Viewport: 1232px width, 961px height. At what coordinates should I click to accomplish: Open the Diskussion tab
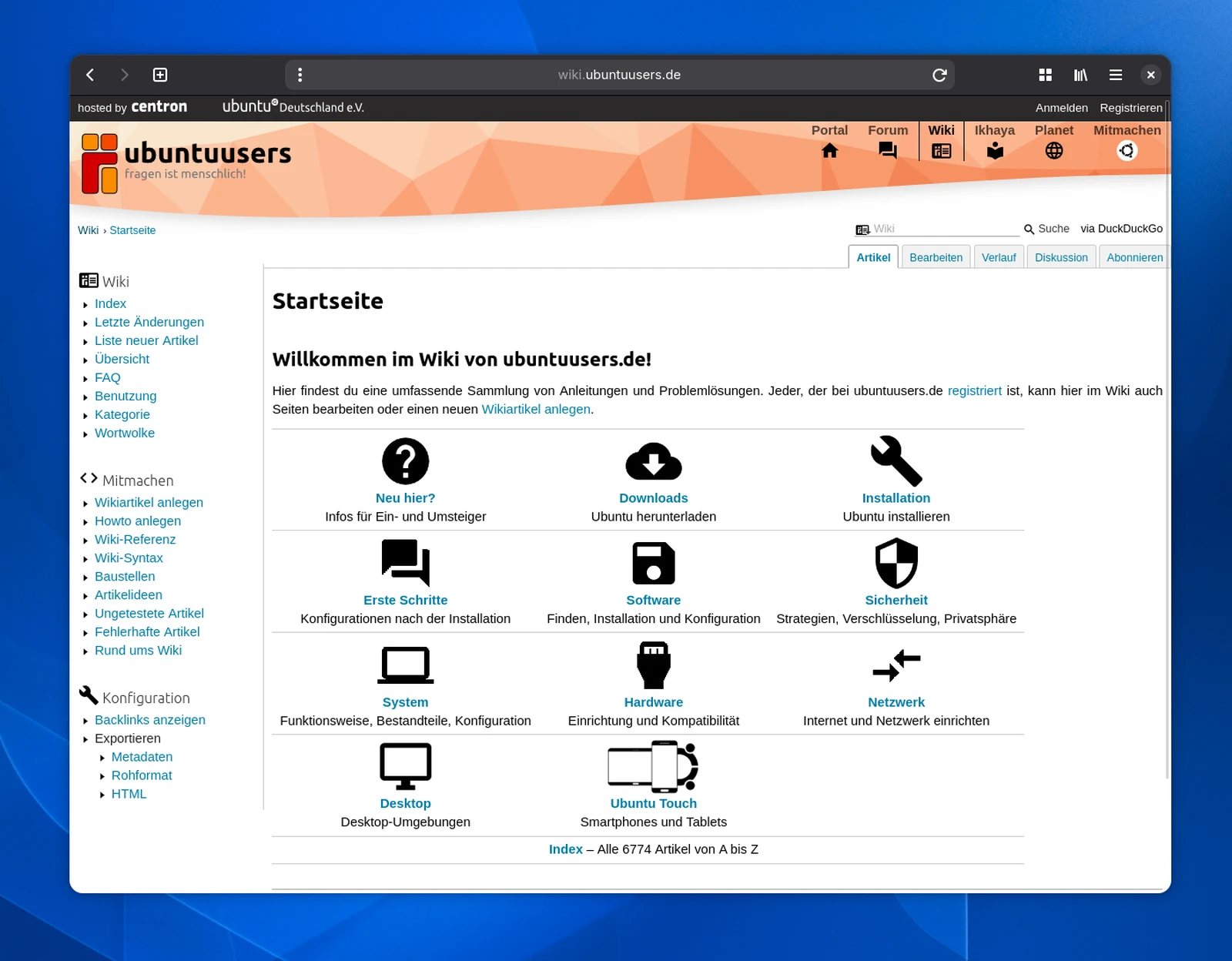tap(1061, 257)
